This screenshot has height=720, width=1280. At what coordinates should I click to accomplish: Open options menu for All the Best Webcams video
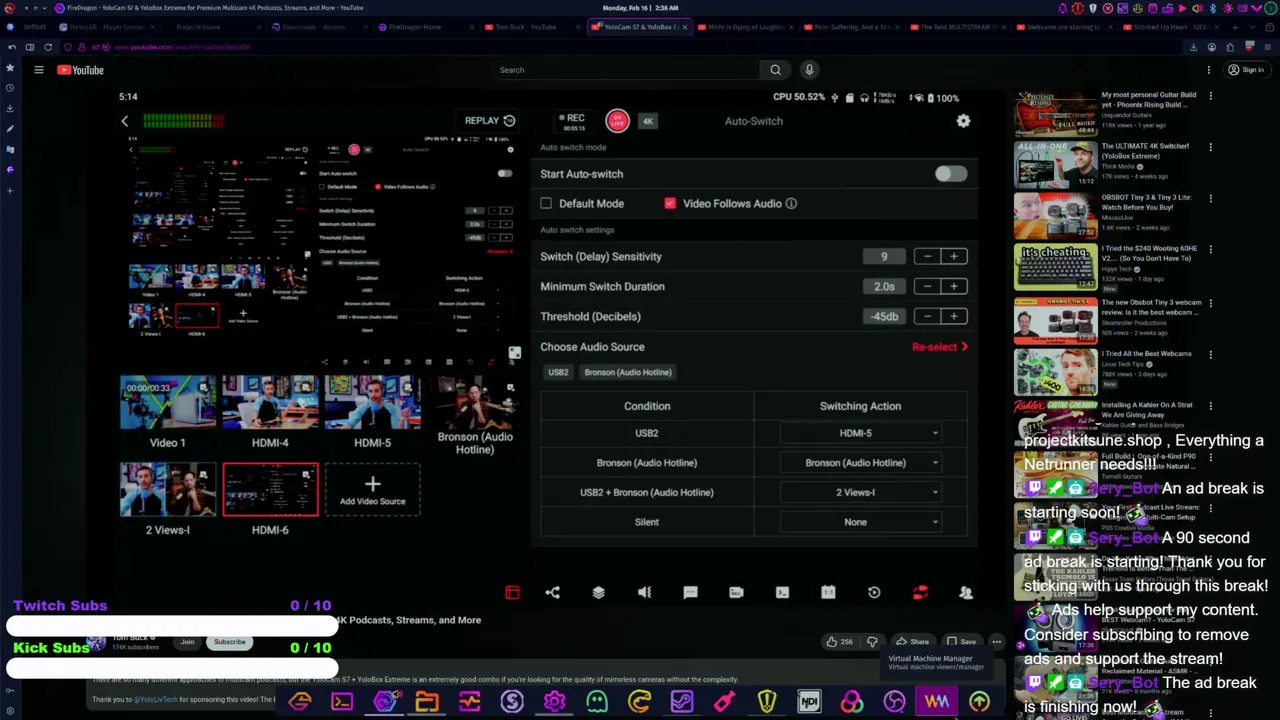1210,354
